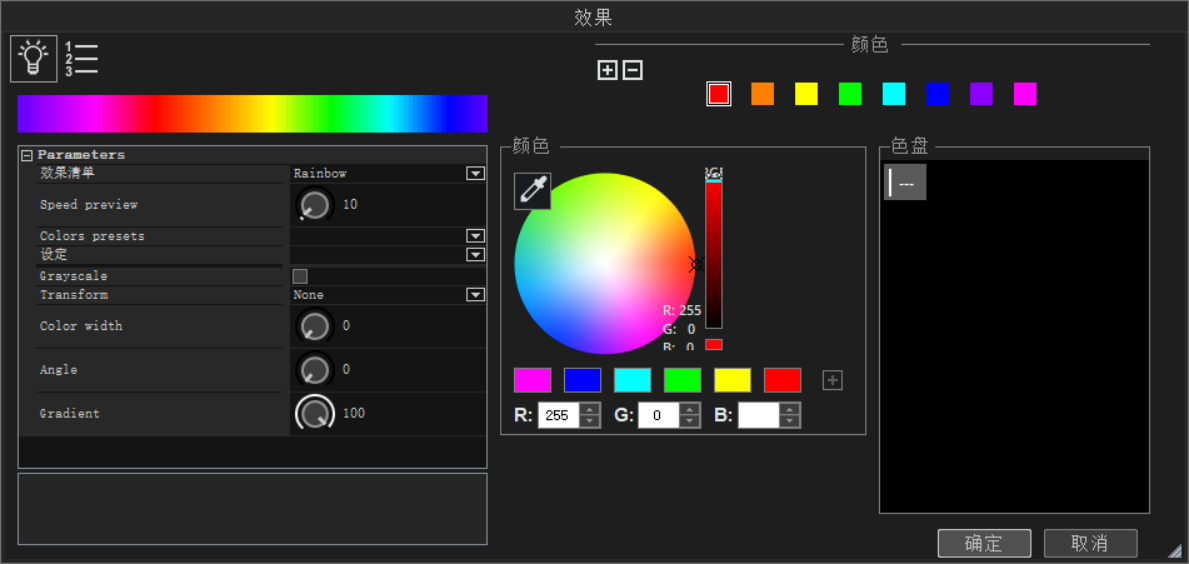Click the light bulb effect icon
This screenshot has width=1189, height=564.
coord(33,58)
